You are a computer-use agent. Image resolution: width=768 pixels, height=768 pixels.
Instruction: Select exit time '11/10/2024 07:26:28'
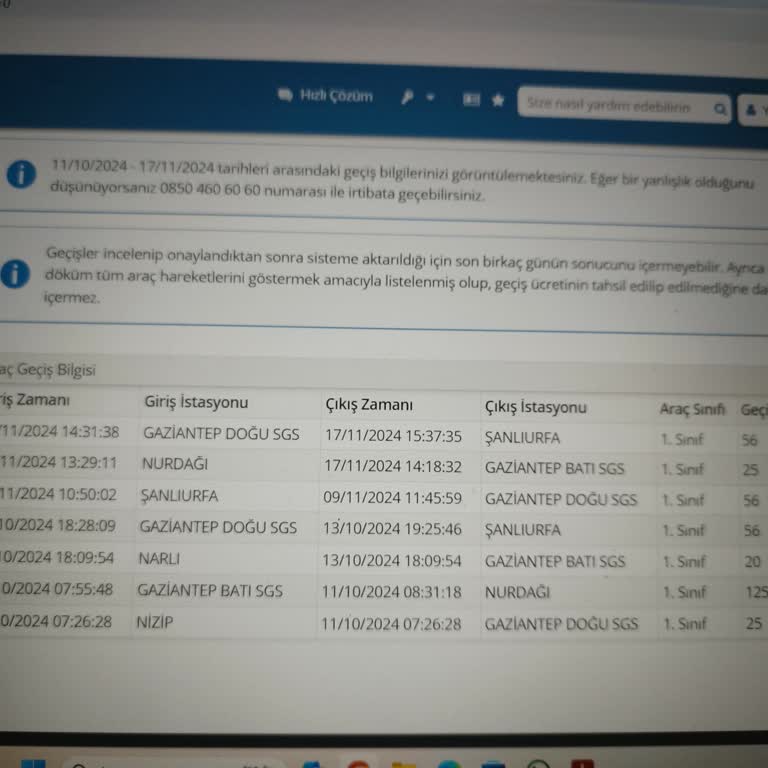point(391,624)
